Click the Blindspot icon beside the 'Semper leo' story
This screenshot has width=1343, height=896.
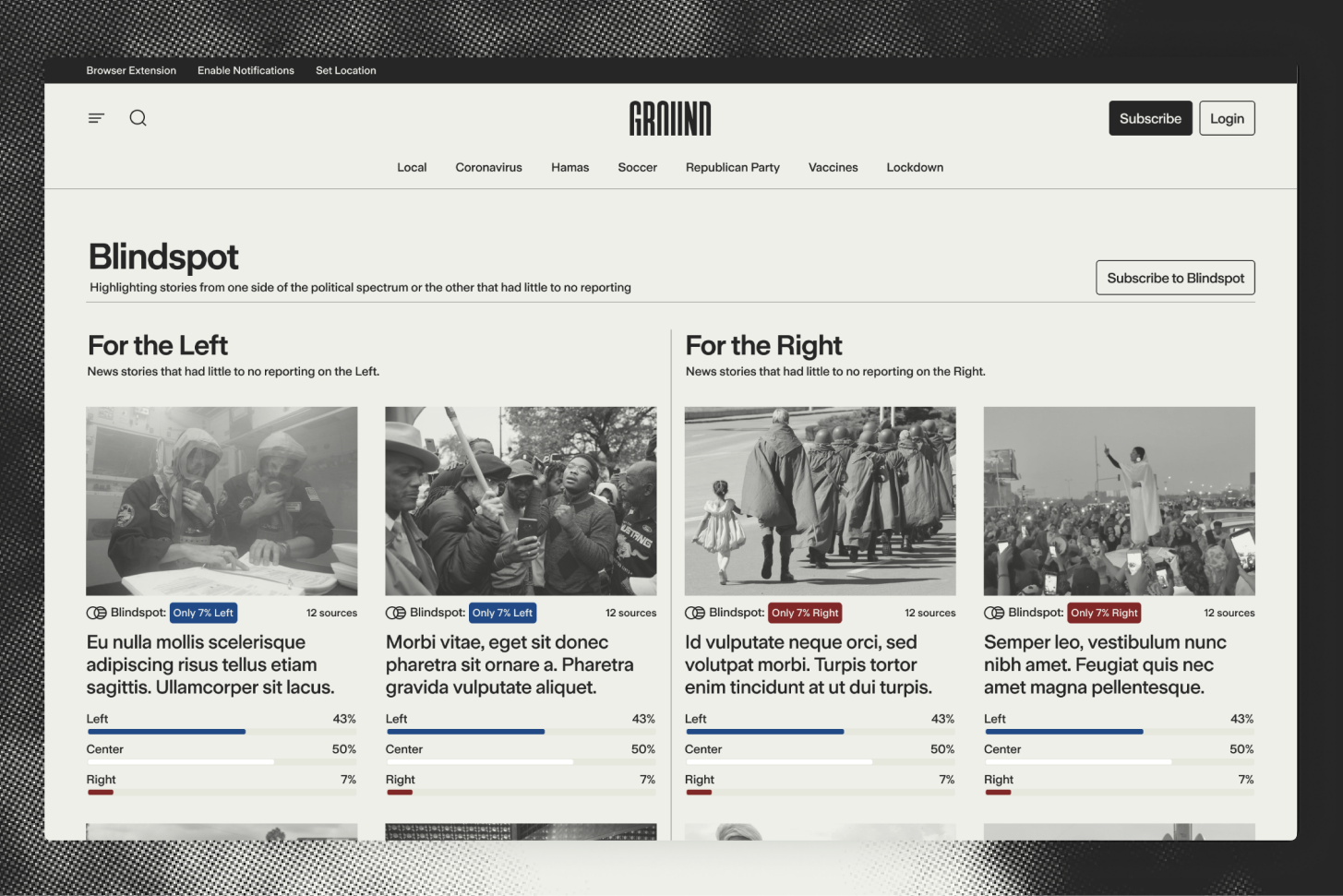coord(994,613)
